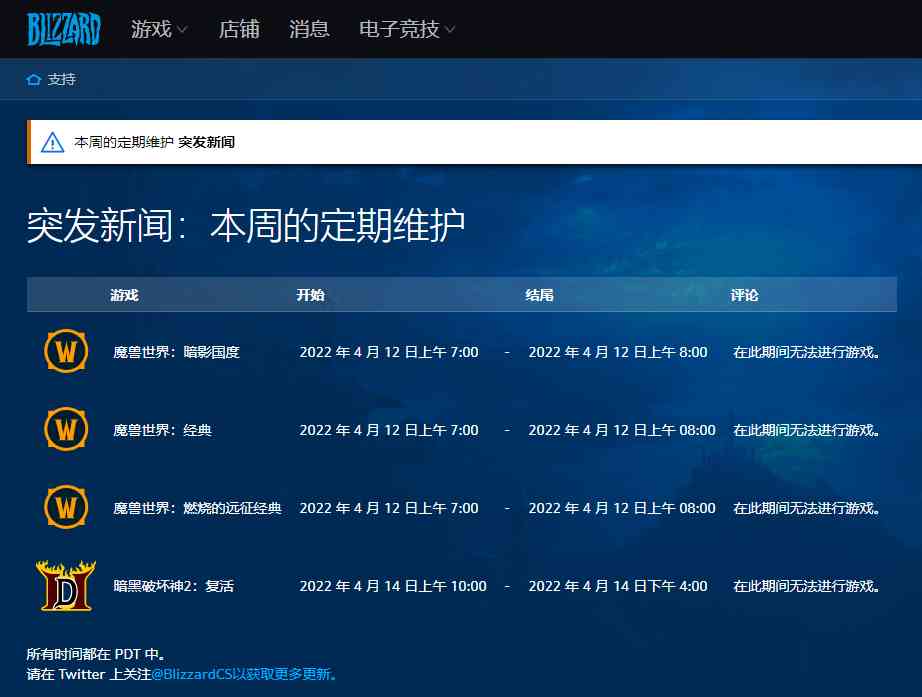Click the WoW icon for 暗影国度
This screenshot has height=697, width=922.
[66, 351]
